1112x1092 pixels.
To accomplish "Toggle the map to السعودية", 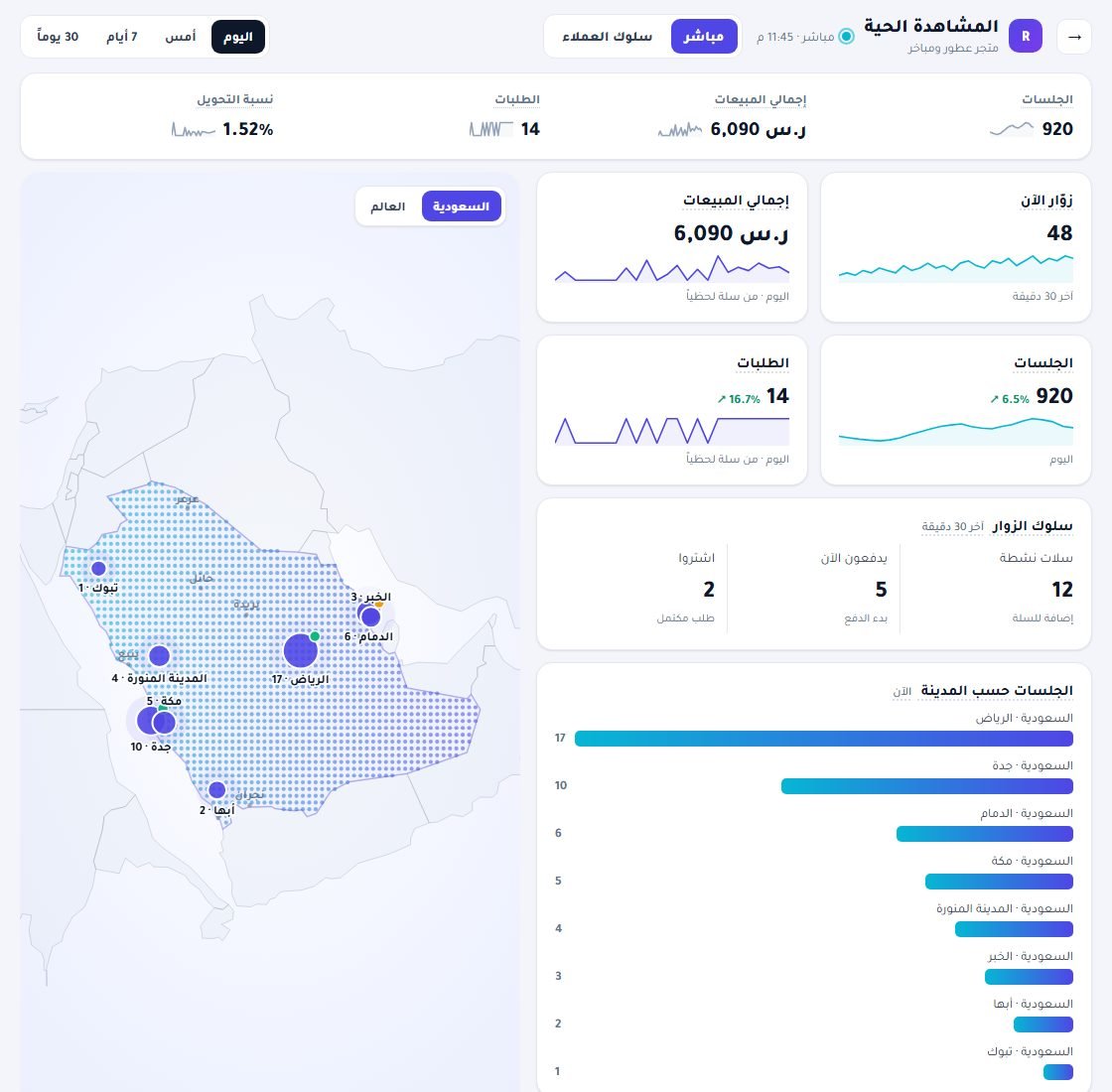I will (461, 206).
